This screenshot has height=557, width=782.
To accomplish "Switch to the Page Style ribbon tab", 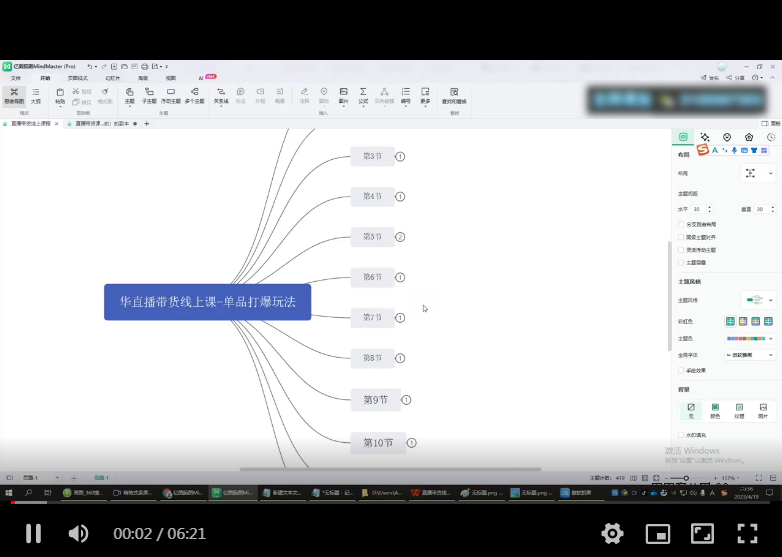I will tap(77, 78).
